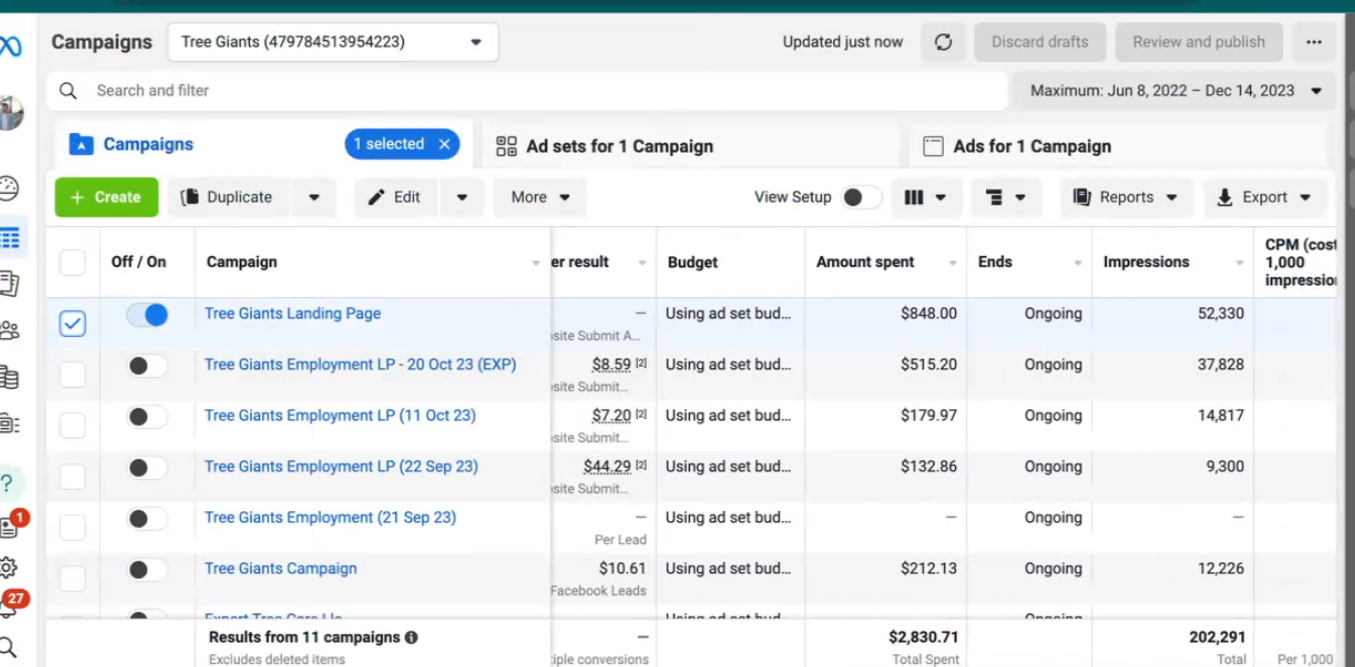
Task: Toggle the select-all checkbox in header
Action: [73, 262]
